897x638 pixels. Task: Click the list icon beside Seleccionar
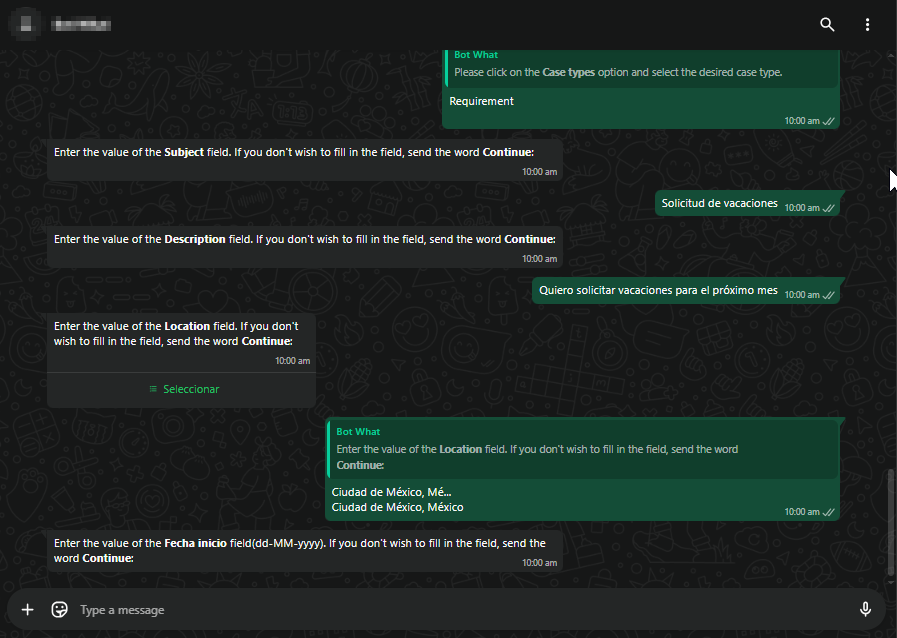(153, 389)
